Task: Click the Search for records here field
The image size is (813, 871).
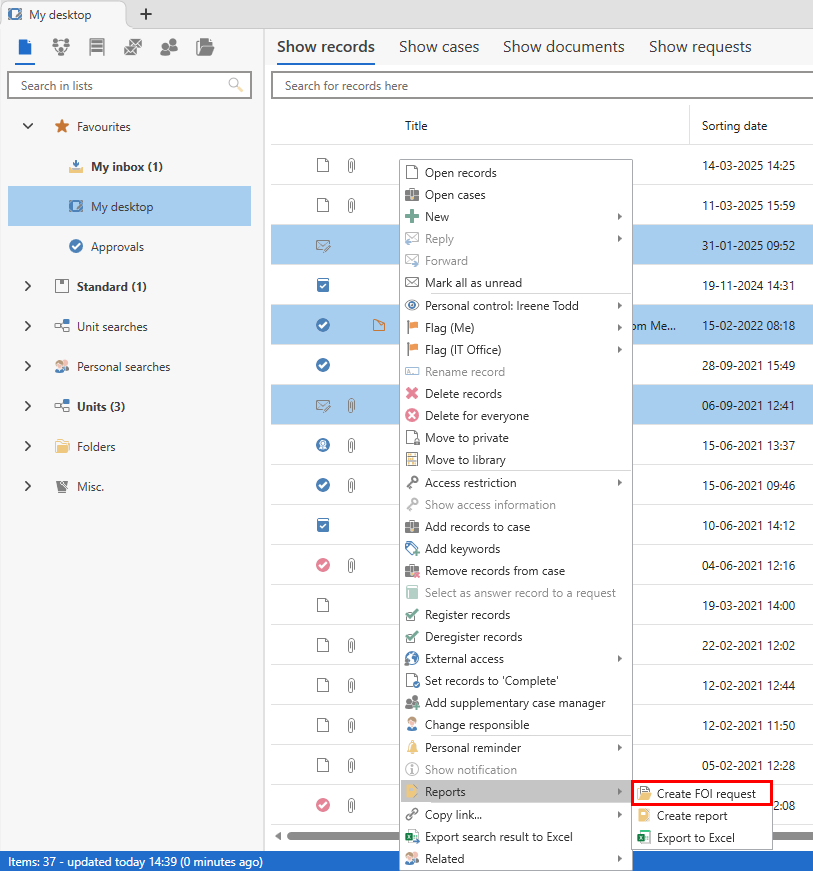Action: point(540,86)
